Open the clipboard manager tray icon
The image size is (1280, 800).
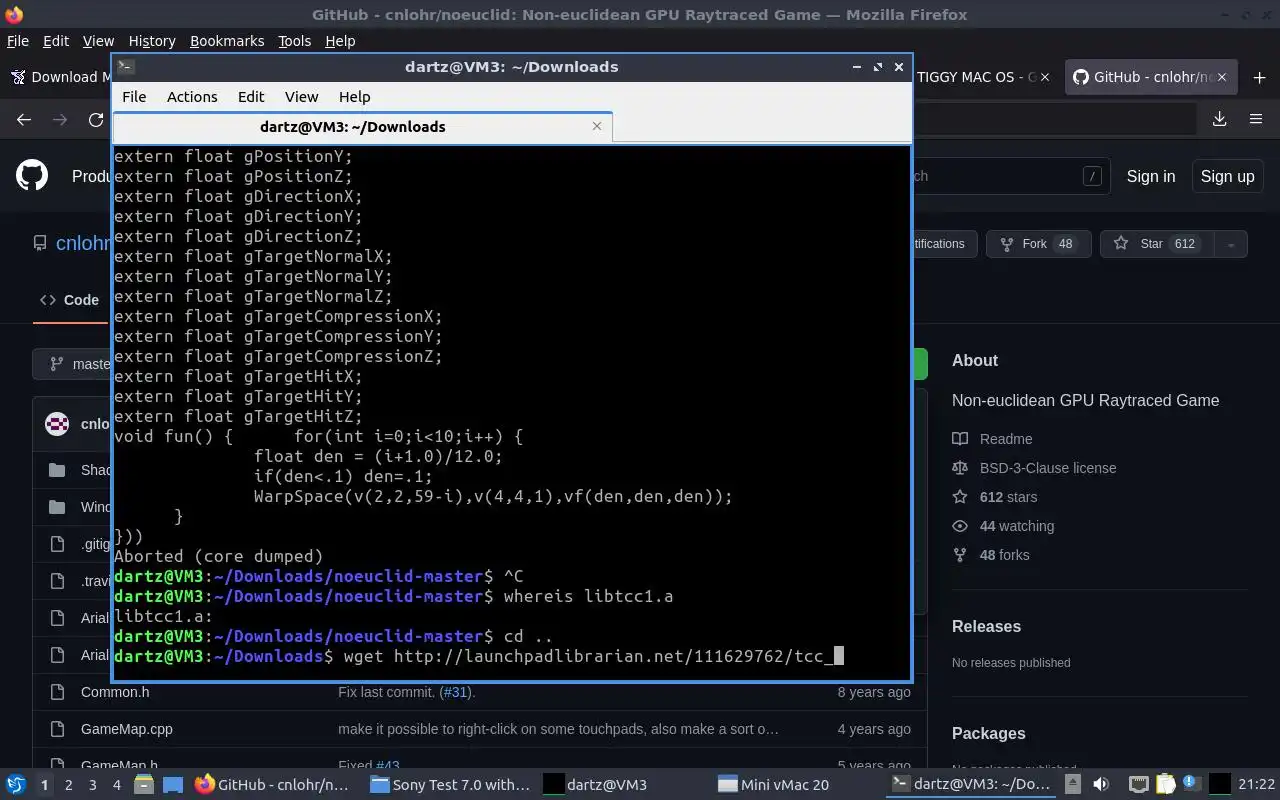click(1165, 785)
